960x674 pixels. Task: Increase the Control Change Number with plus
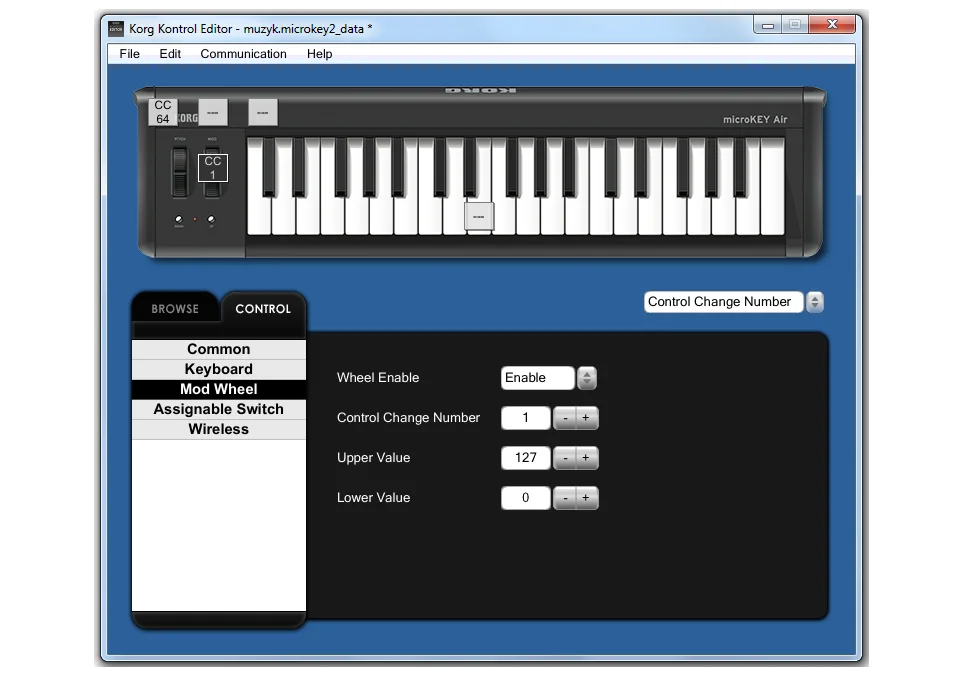[587, 418]
